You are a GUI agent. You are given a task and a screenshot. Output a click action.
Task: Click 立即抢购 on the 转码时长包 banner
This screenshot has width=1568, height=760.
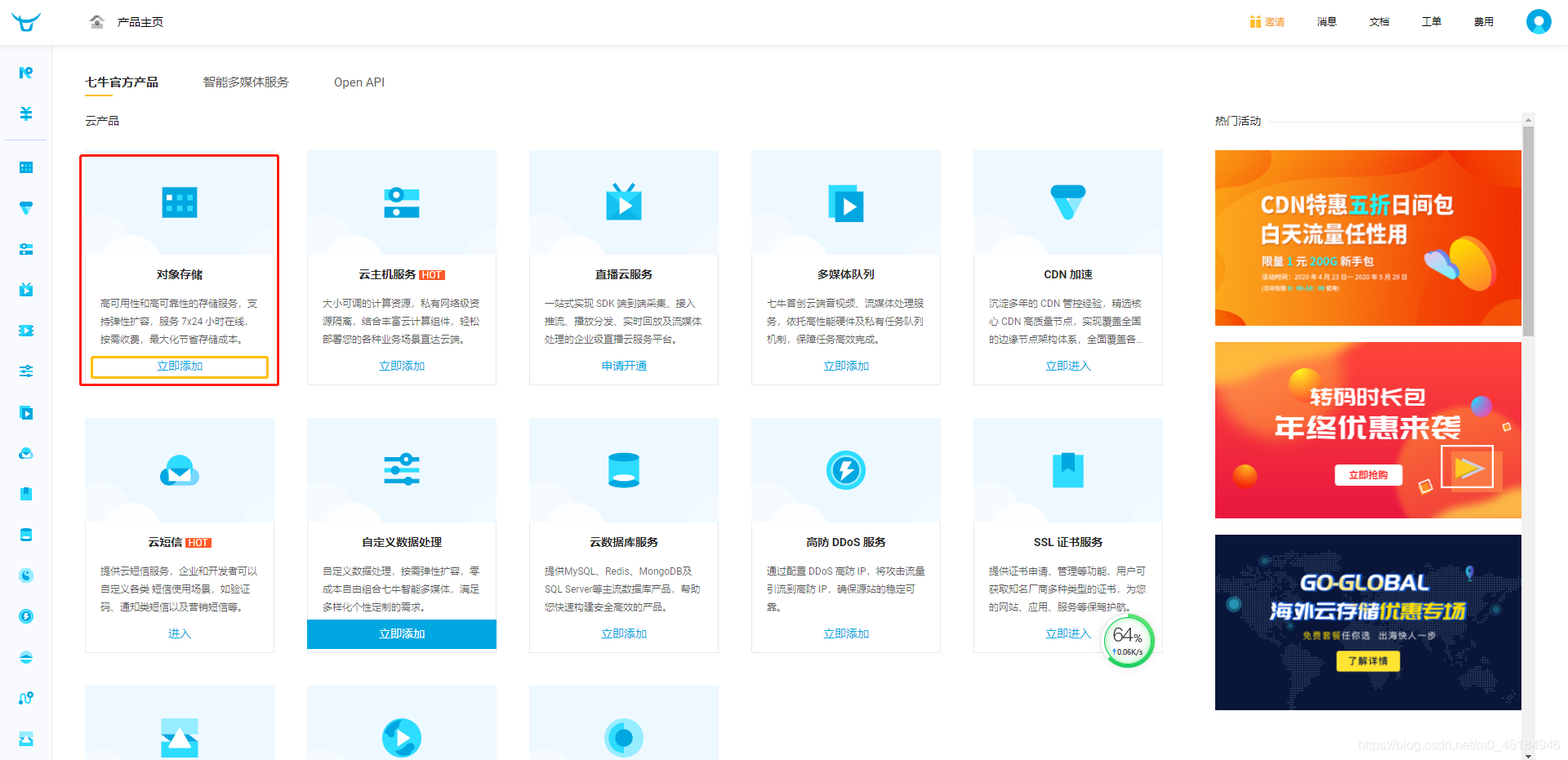click(x=1369, y=475)
